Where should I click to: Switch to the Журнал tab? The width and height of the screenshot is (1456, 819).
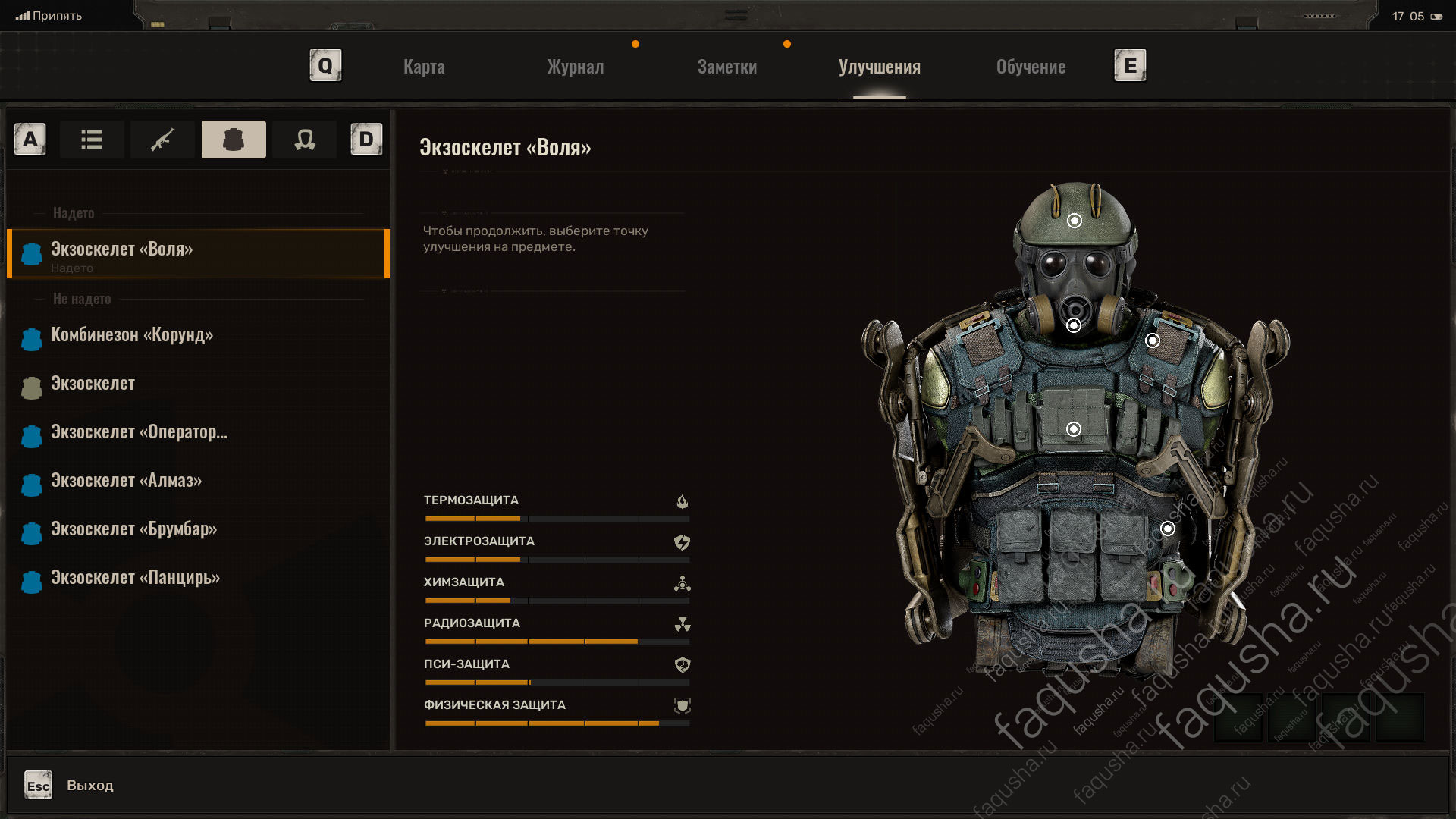click(x=576, y=67)
